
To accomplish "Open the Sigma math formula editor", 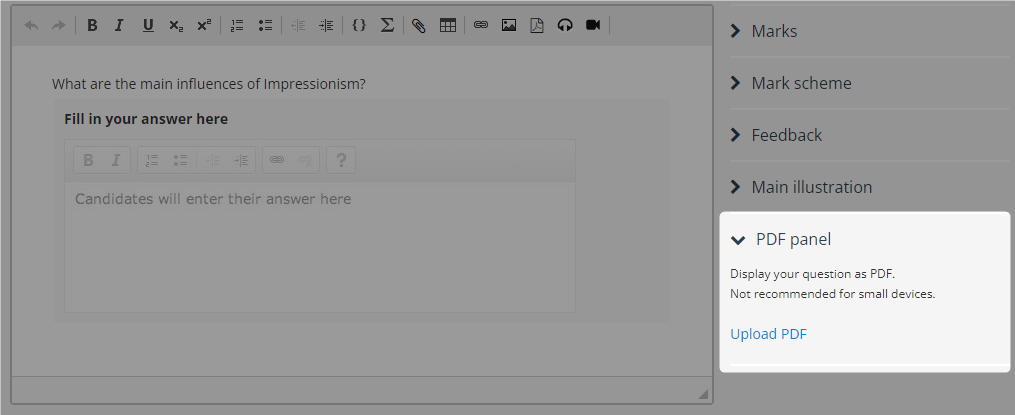I will (387, 25).
